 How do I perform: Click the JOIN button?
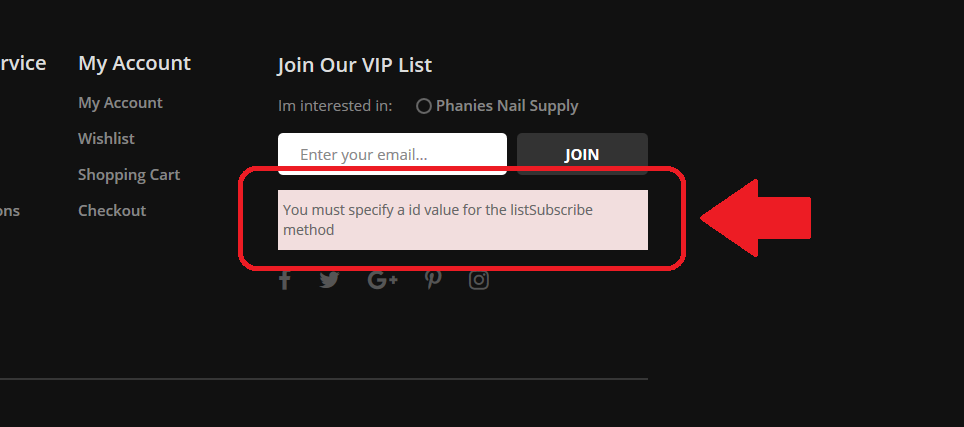582,154
